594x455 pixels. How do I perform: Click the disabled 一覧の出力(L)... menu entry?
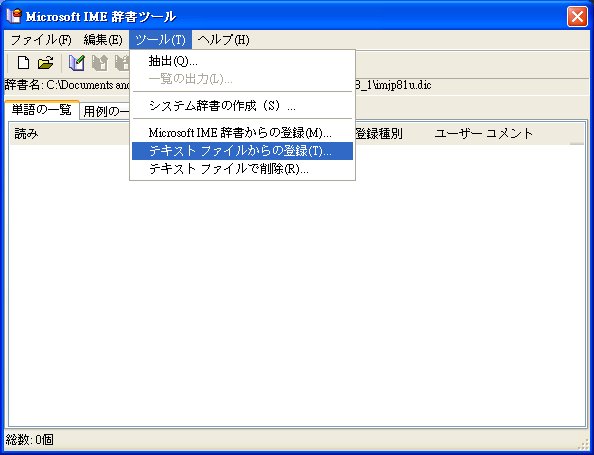click(x=242, y=79)
